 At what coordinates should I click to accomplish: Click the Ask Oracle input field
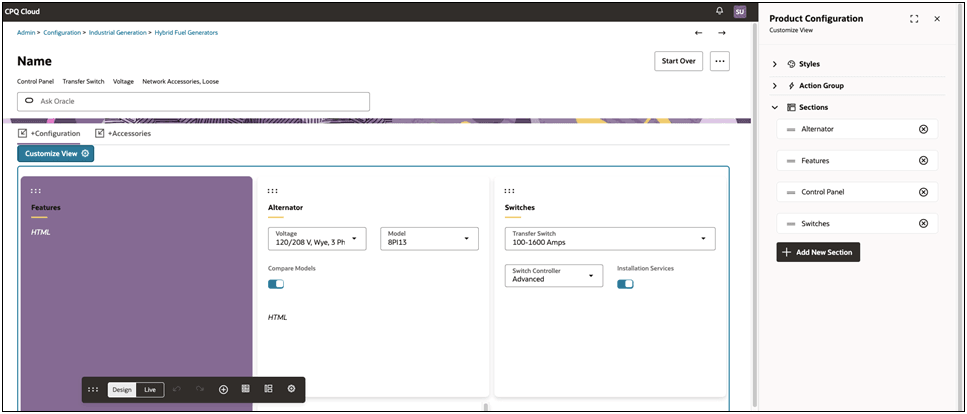[193, 101]
